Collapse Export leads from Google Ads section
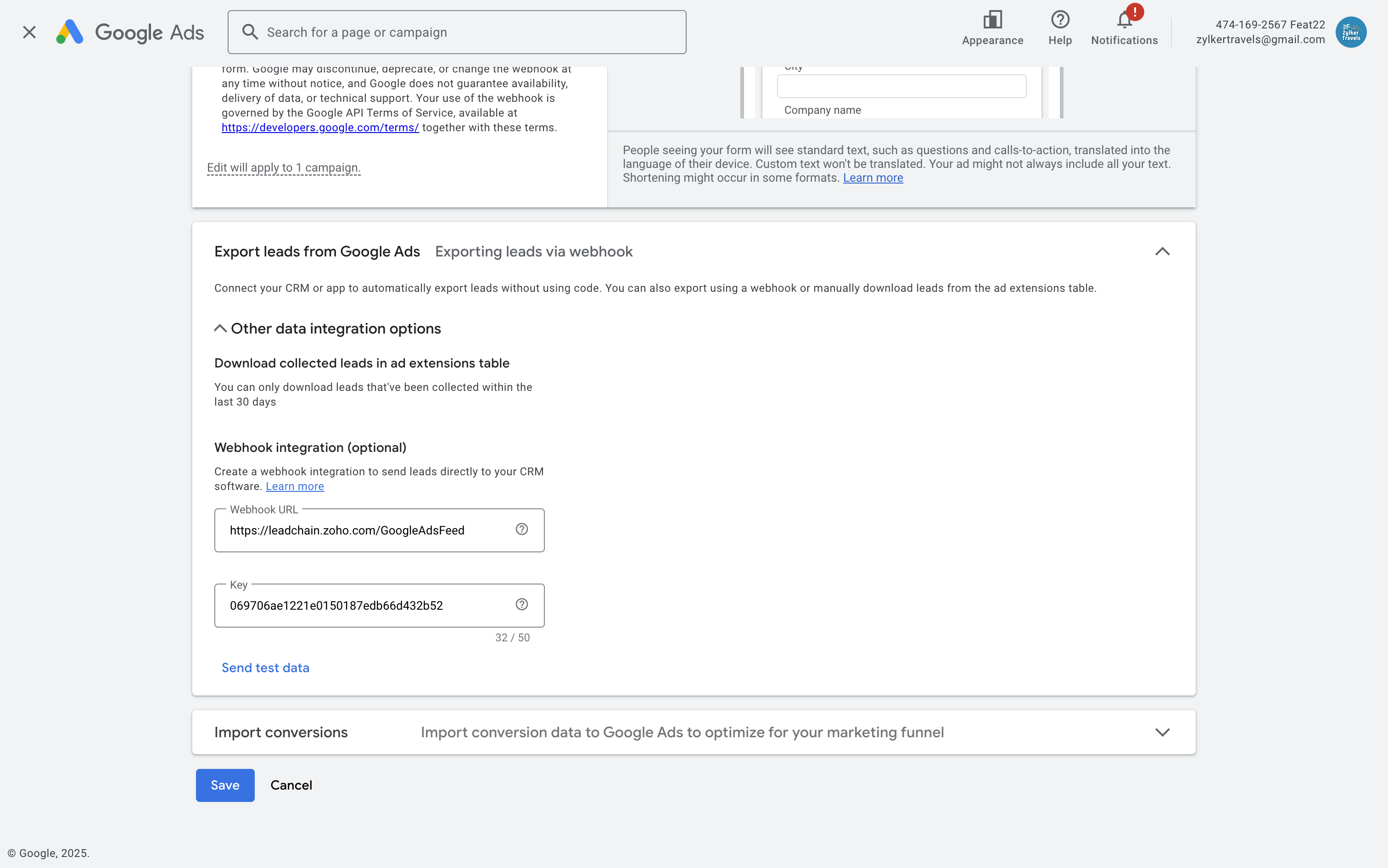The height and width of the screenshot is (868, 1388). point(1162,251)
